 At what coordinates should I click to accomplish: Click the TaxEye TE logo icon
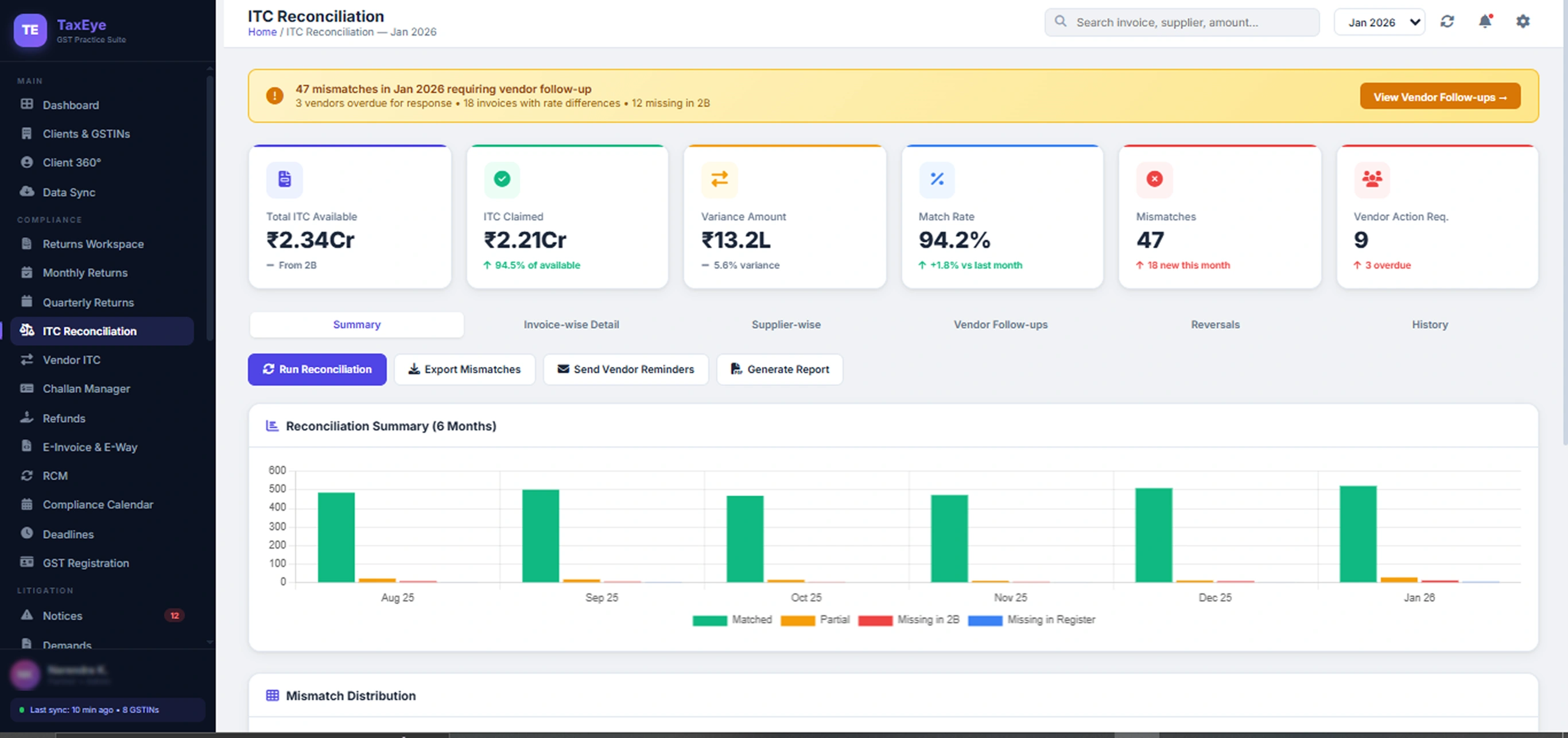click(x=30, y=30)
